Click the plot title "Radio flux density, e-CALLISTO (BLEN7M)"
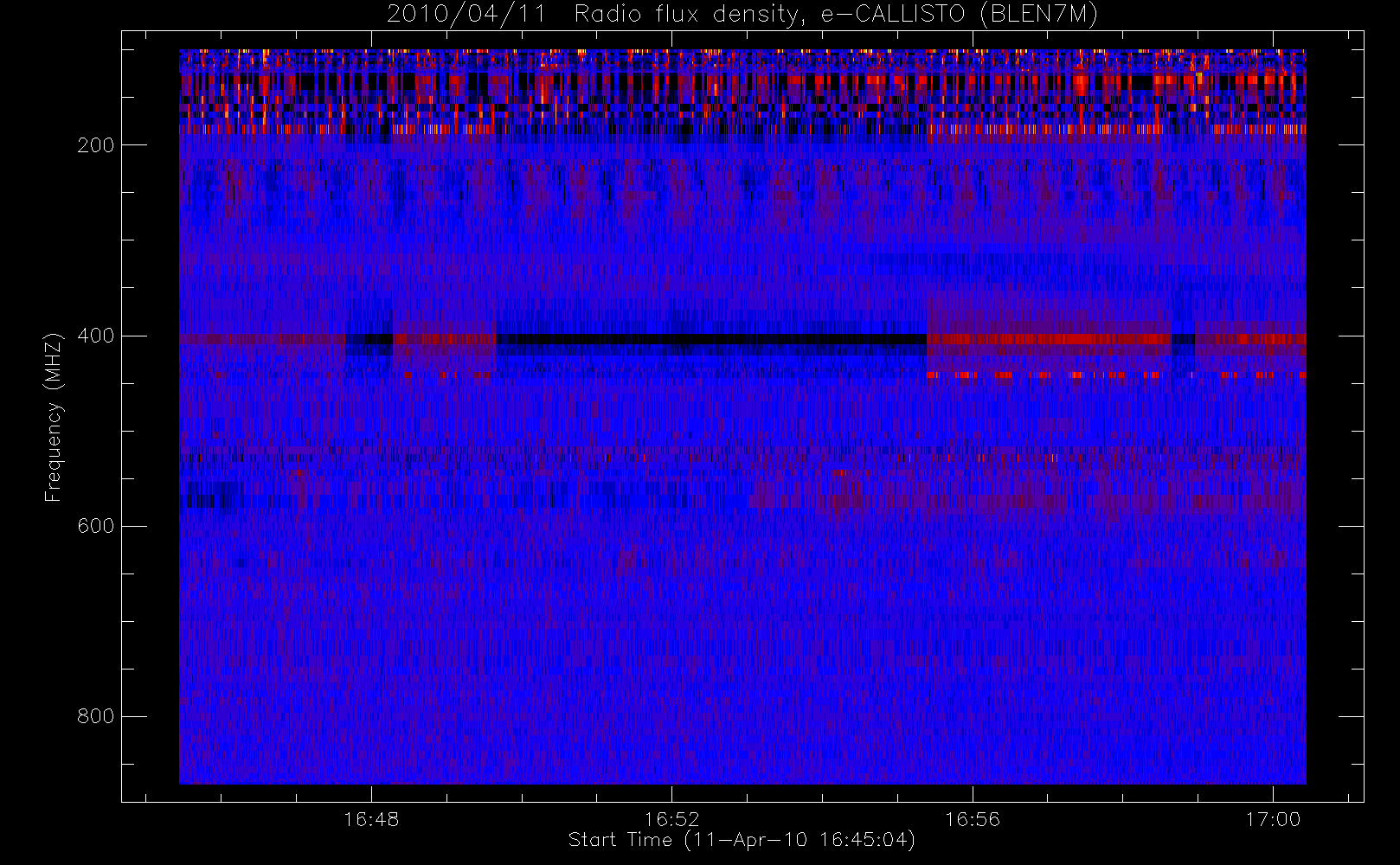Image resolution: width=1400 pixels, height=865 pixels. pos(836,15)
